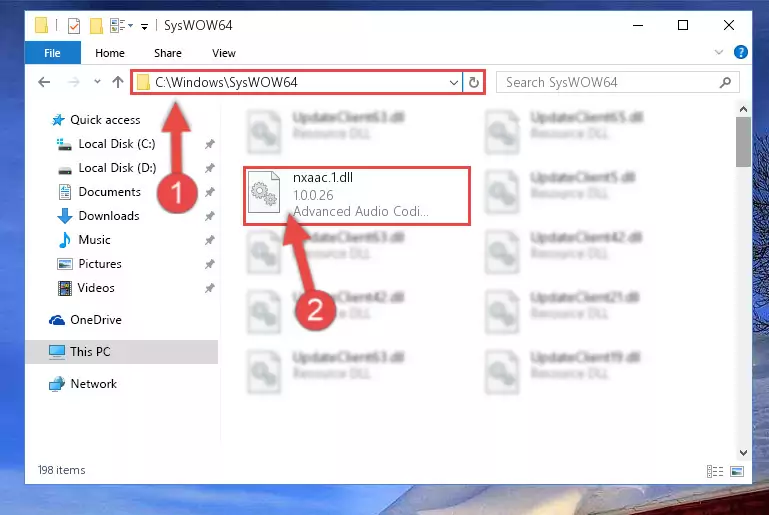Click the search magnifier icon
Image resolution: width=769 pixels, height=515 pixels.
[x=725, y=82]
